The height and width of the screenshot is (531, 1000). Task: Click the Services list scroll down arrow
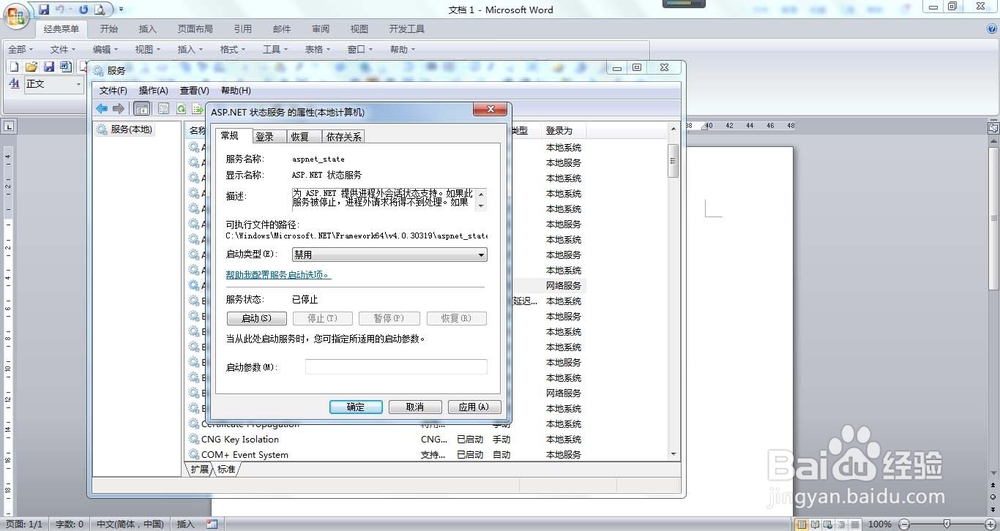tap(673, 454)
